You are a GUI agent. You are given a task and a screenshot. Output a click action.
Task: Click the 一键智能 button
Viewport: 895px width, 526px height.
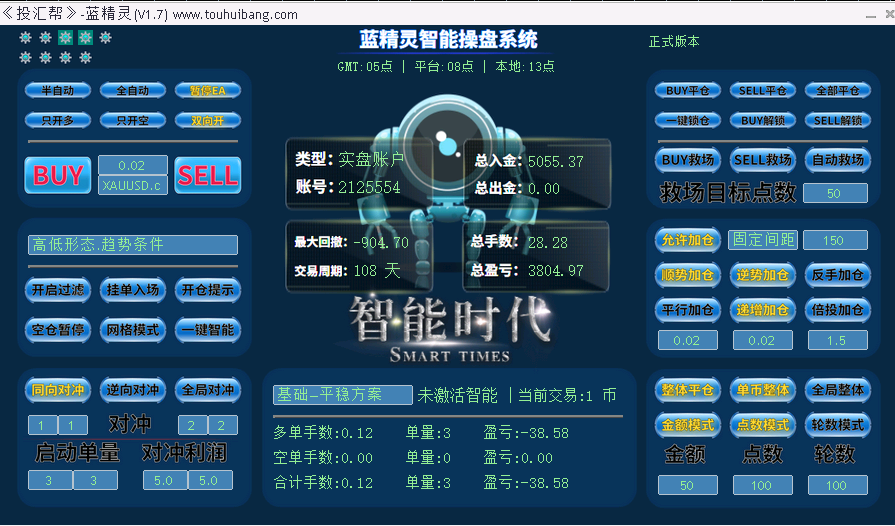pos(208,330)
